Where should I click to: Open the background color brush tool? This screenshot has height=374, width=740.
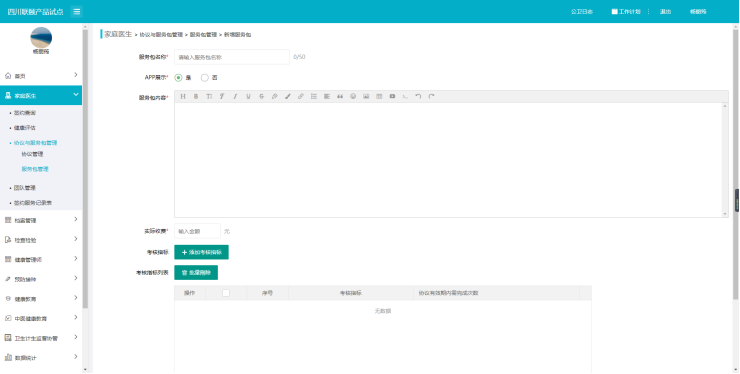(287, 96)
